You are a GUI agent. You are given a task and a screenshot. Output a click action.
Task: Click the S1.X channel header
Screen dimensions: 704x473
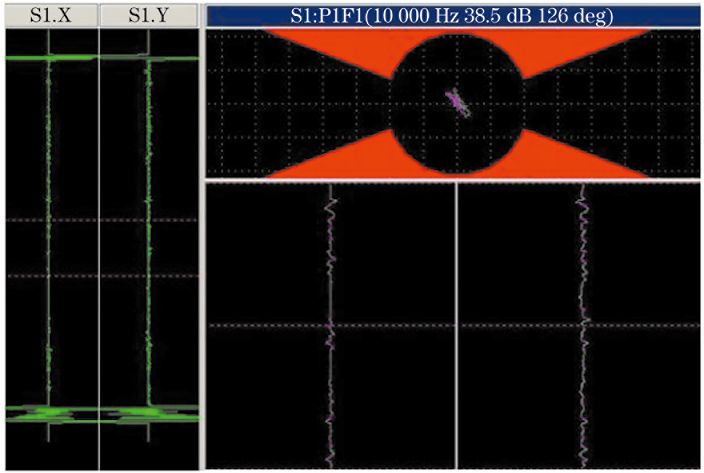click(x=51, y=15)
